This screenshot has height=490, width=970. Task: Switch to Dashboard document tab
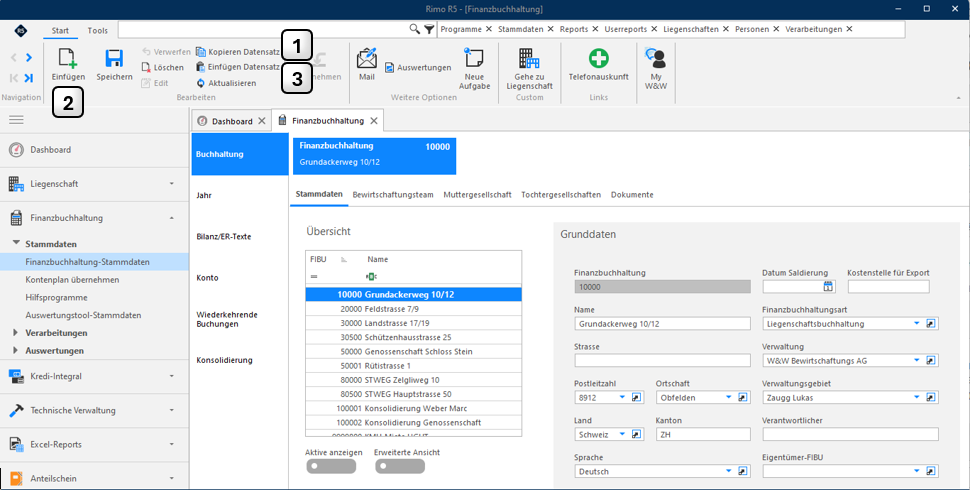[232, 121]
